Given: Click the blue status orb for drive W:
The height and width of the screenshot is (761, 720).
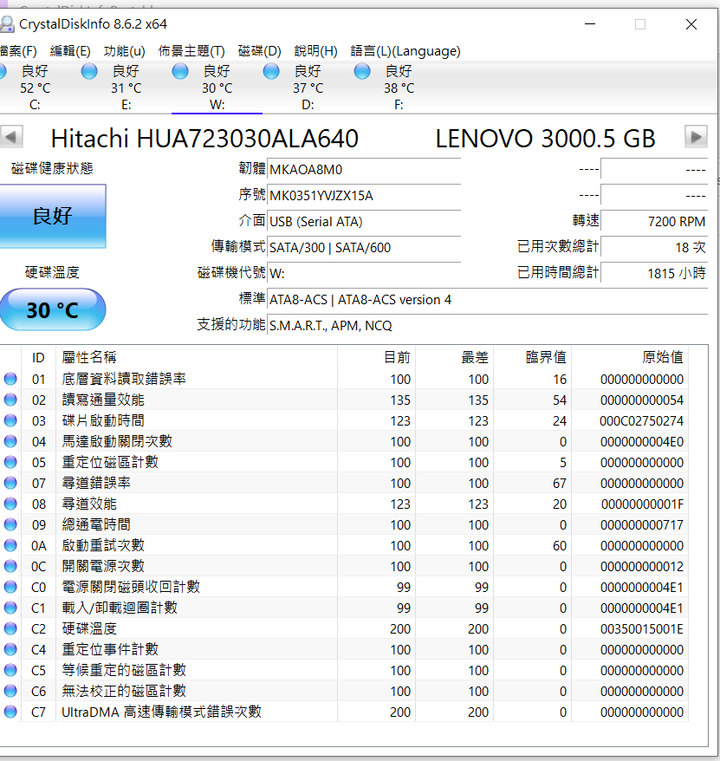Looking at the screenshot, I should click(180, 71).
